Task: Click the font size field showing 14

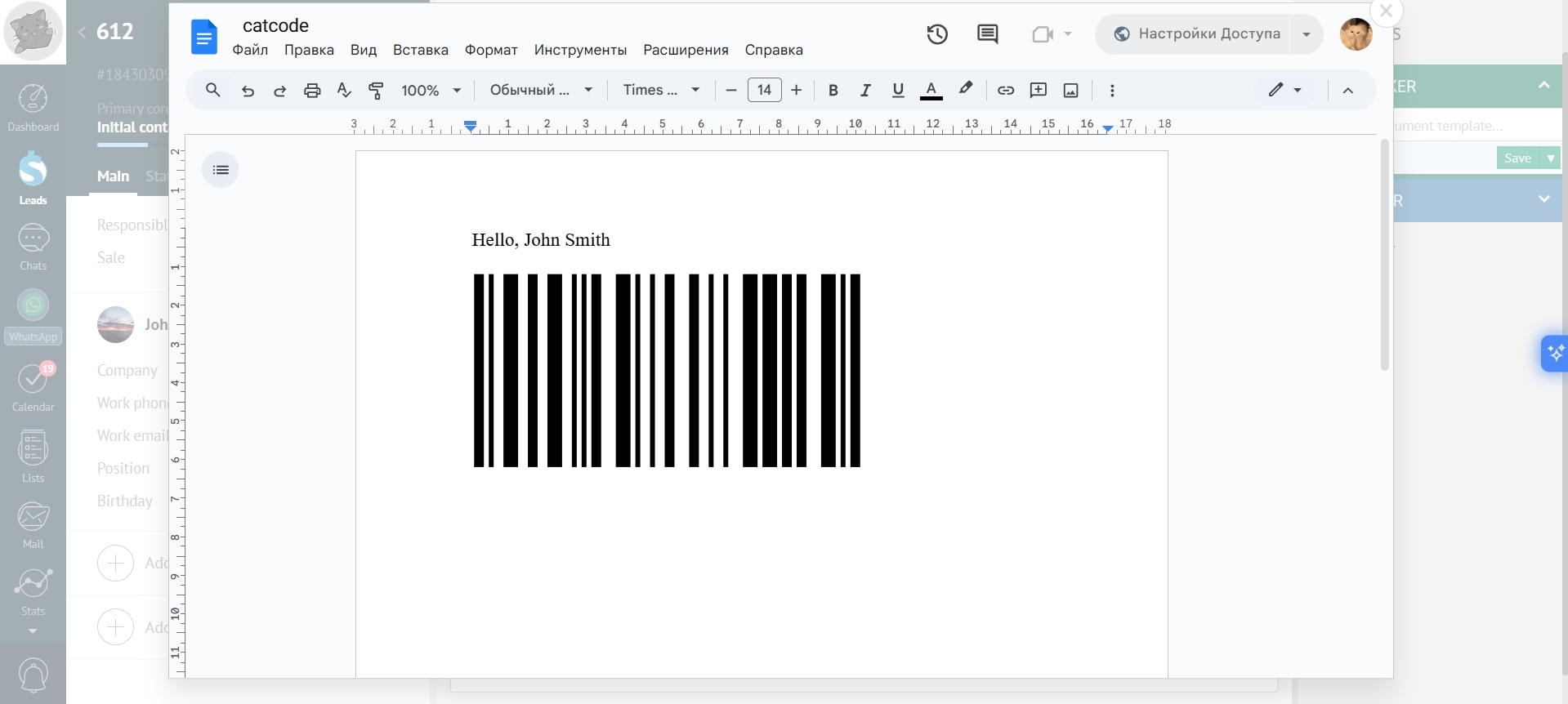Action: 764,91
